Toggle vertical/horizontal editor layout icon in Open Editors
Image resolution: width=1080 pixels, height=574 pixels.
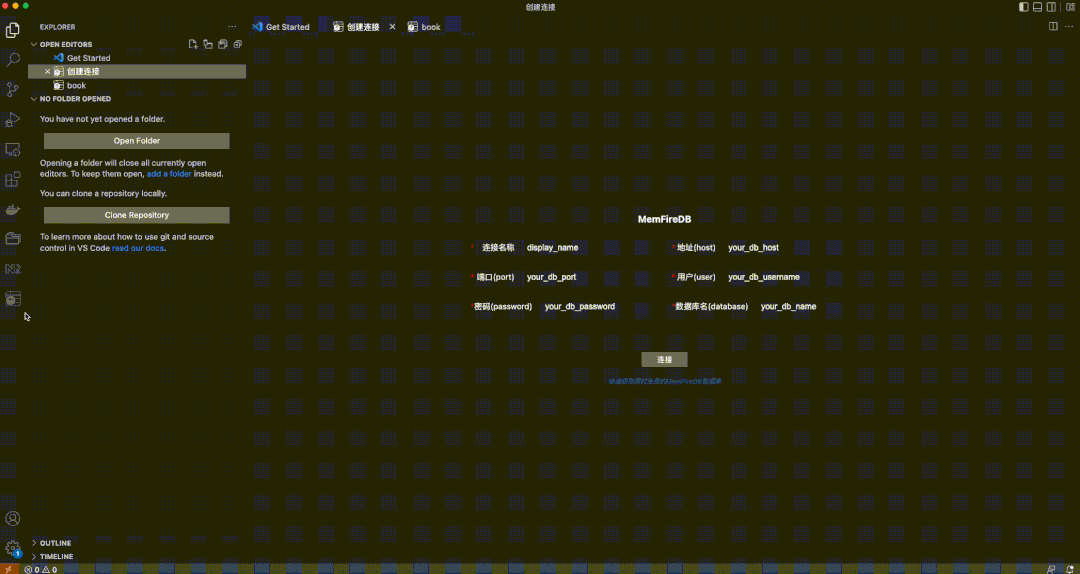(x=208, y=44)
